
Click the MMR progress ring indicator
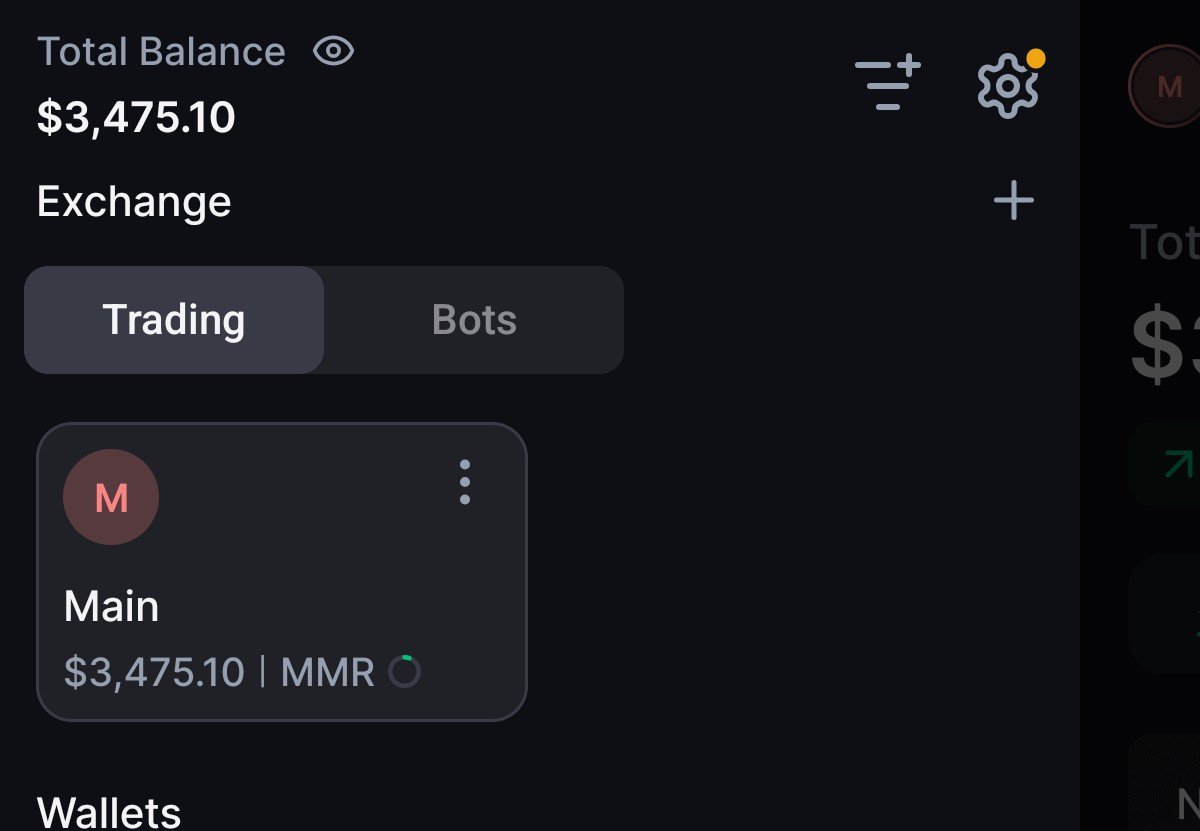click(x=405, y=672)
